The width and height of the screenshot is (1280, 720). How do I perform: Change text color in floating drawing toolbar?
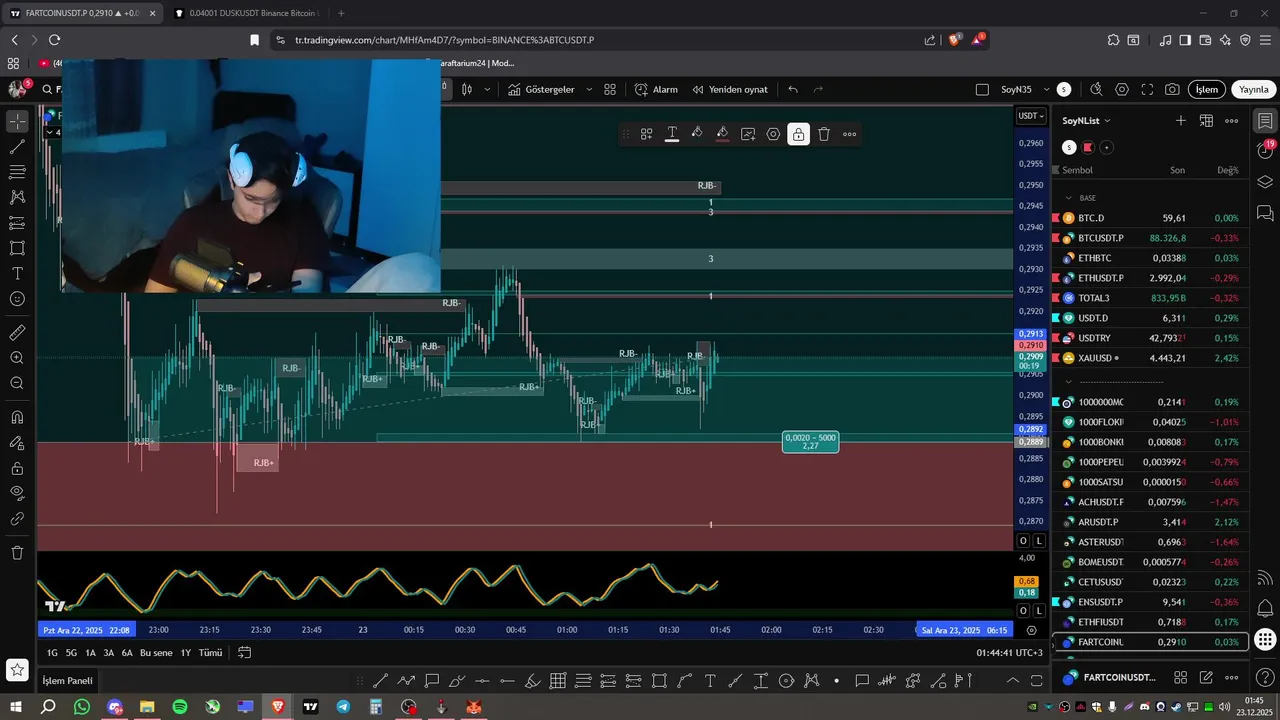[672, 134]
